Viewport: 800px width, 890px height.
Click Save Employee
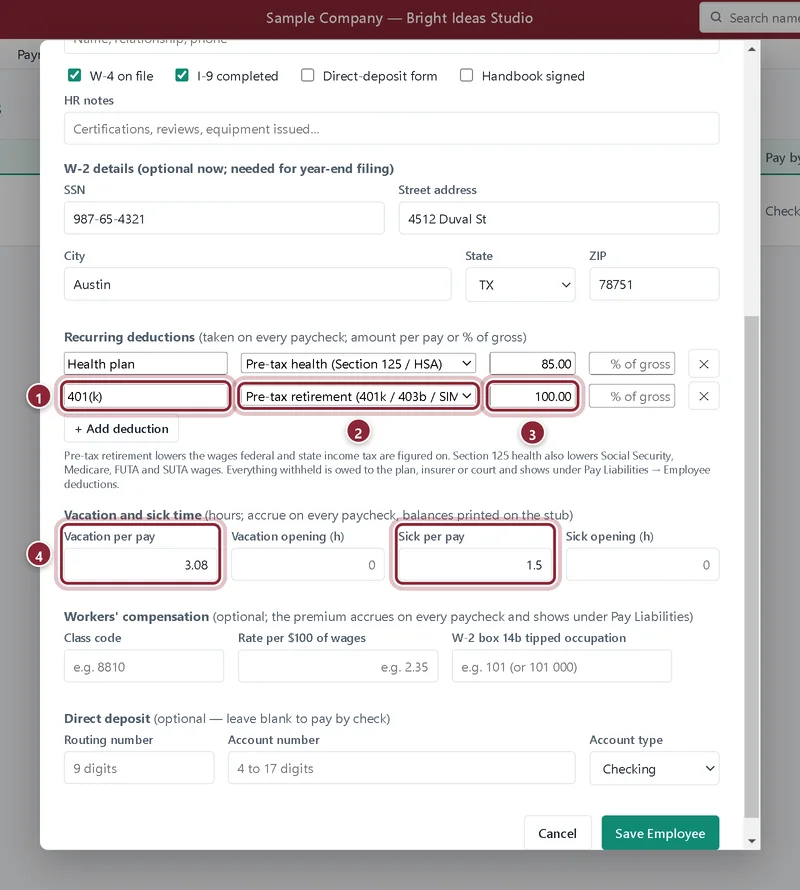tap(660, 833)
